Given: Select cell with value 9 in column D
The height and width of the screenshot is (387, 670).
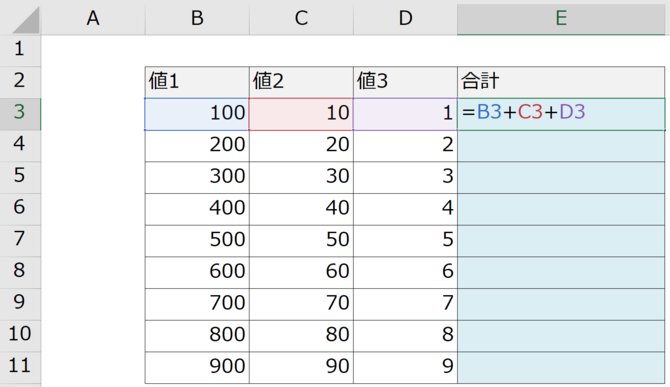Looking at the screenshot, I should point(406,367).
